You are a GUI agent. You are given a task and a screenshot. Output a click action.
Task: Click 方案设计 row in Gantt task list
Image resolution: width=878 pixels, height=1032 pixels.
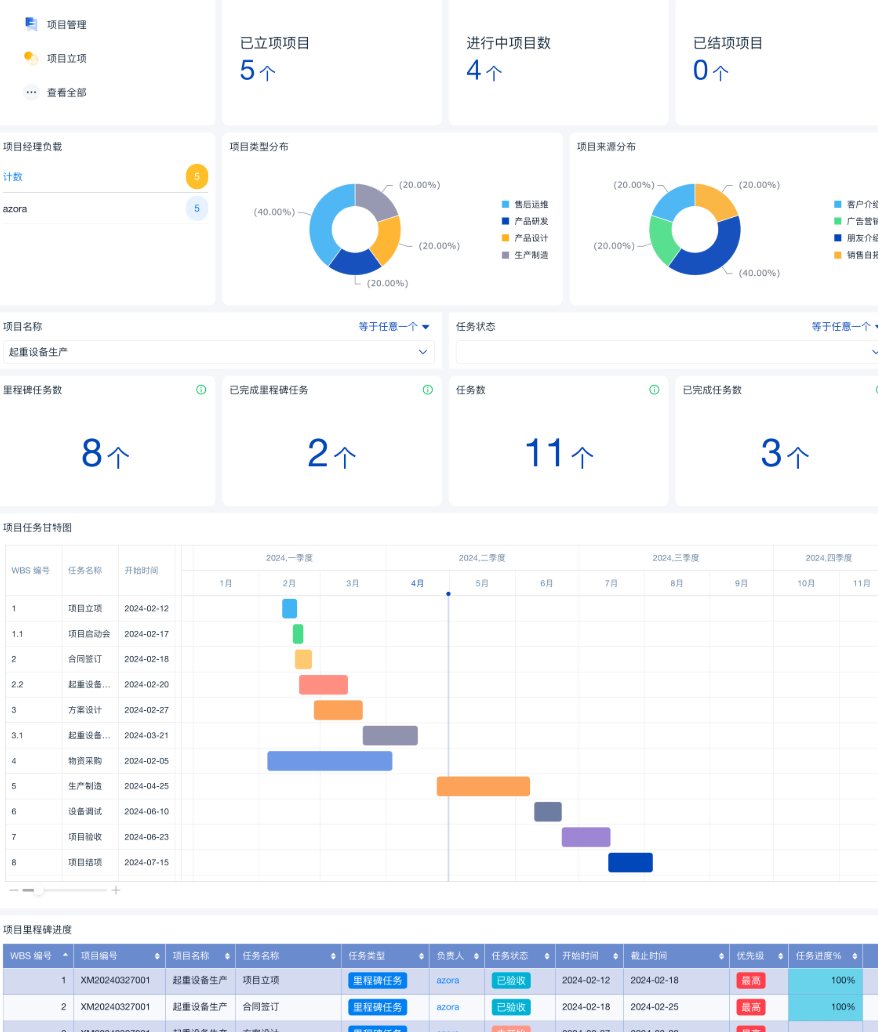[x=91, y=710]
